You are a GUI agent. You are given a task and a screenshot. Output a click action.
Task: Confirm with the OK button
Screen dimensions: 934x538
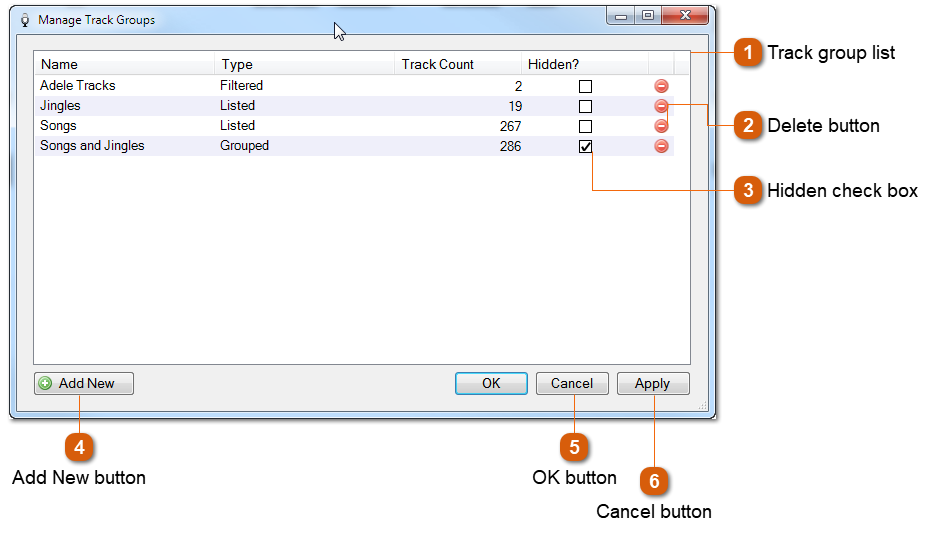tap(491, 384)
